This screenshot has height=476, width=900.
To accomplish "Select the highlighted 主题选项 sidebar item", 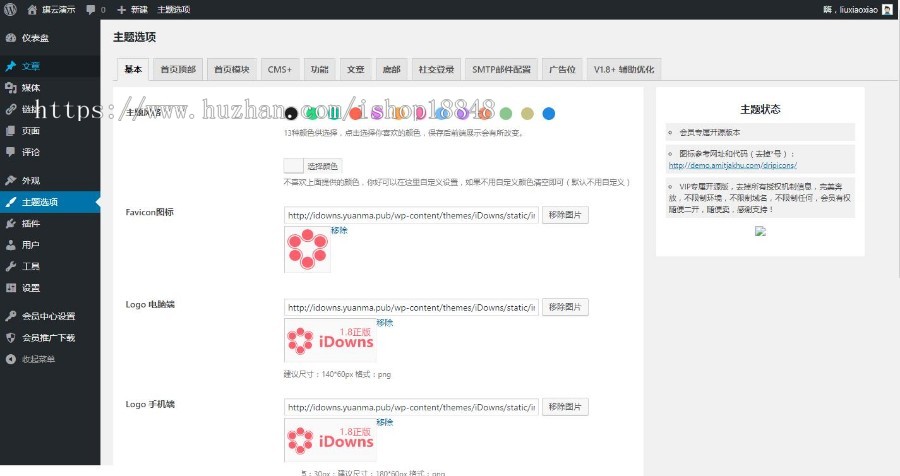I will pyautogui.click(x=50, y=202).
